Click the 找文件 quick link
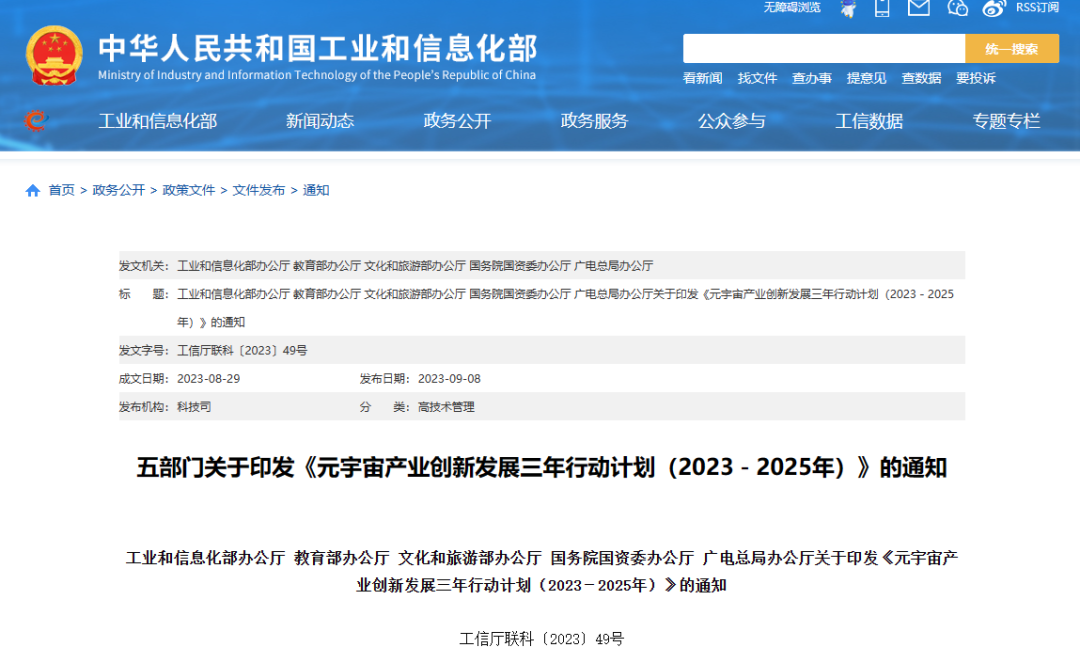 (x=757, y=78)
